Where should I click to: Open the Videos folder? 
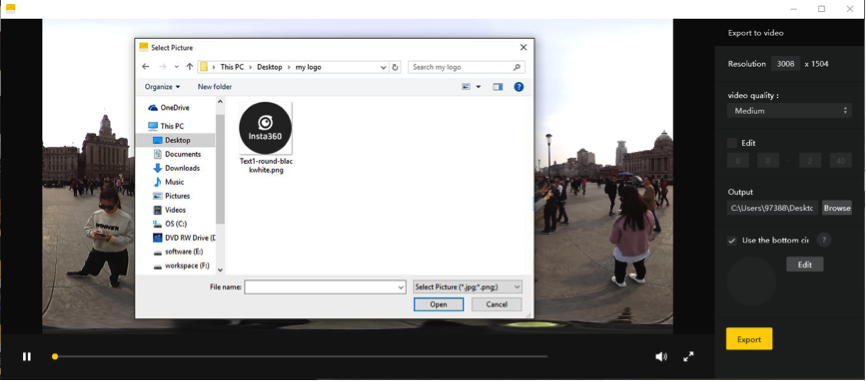(170, 210)
